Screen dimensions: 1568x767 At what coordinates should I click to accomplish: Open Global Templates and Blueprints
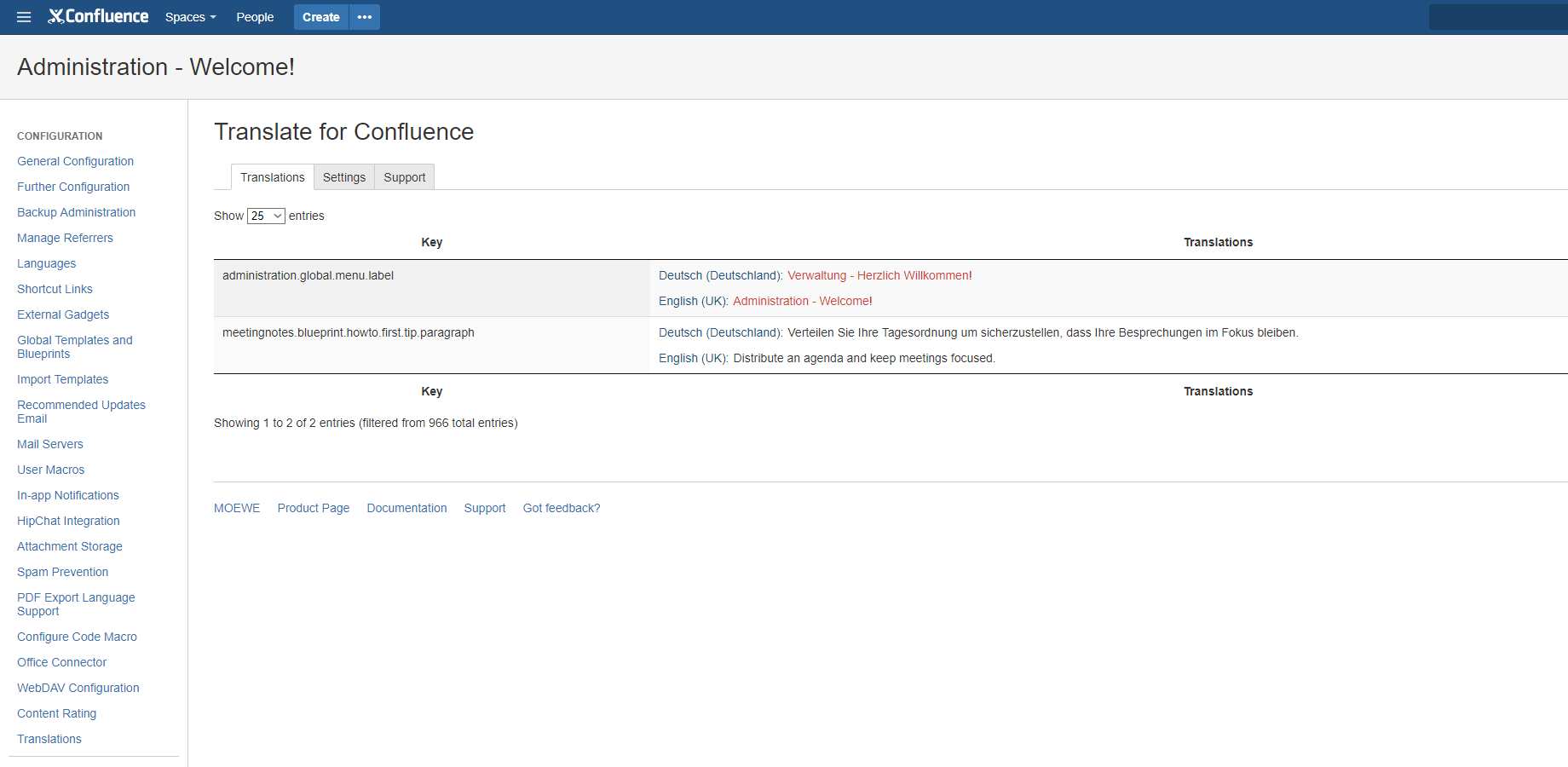tap(75, 347)
